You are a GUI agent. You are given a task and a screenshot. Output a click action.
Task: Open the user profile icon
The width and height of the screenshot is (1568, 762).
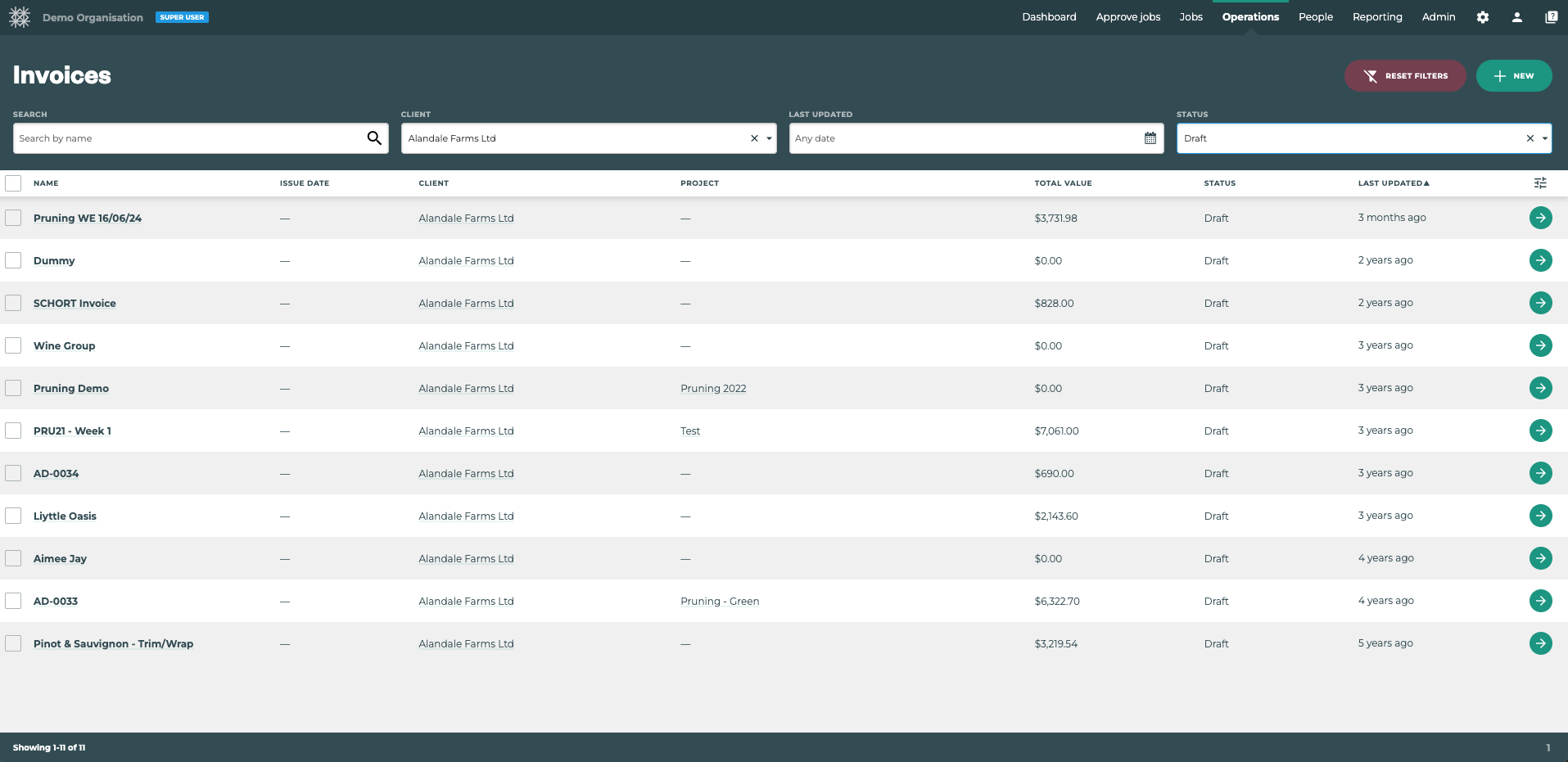1517,17
